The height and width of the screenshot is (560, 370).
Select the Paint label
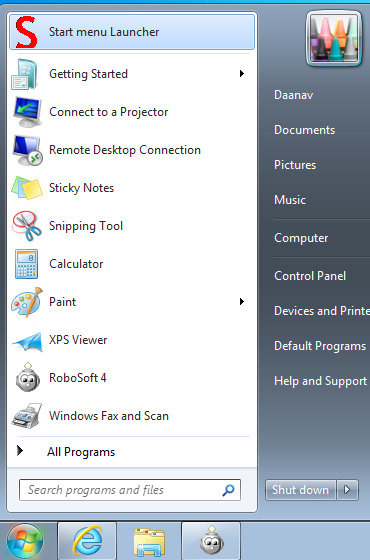tap(62, 302)
